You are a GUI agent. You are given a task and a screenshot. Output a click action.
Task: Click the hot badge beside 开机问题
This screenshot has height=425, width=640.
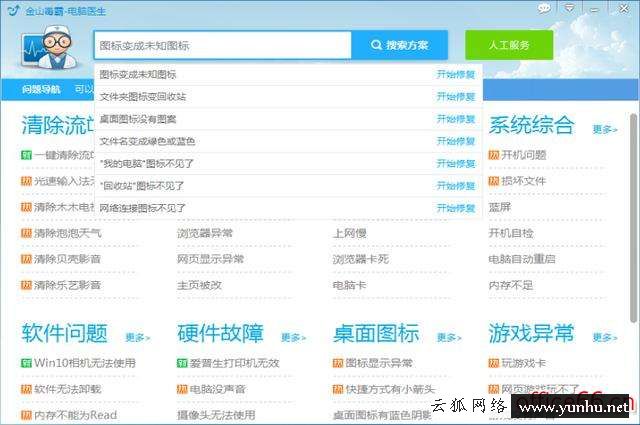[x=493, y=155]
